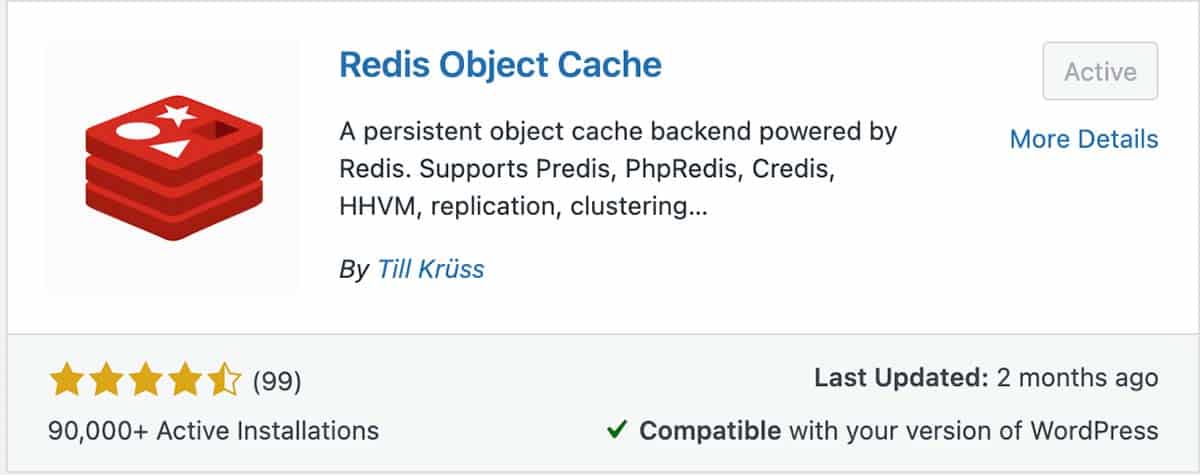Visit author Till Krüss link
The image size is (1200, 475).
[x=430, y=269]
